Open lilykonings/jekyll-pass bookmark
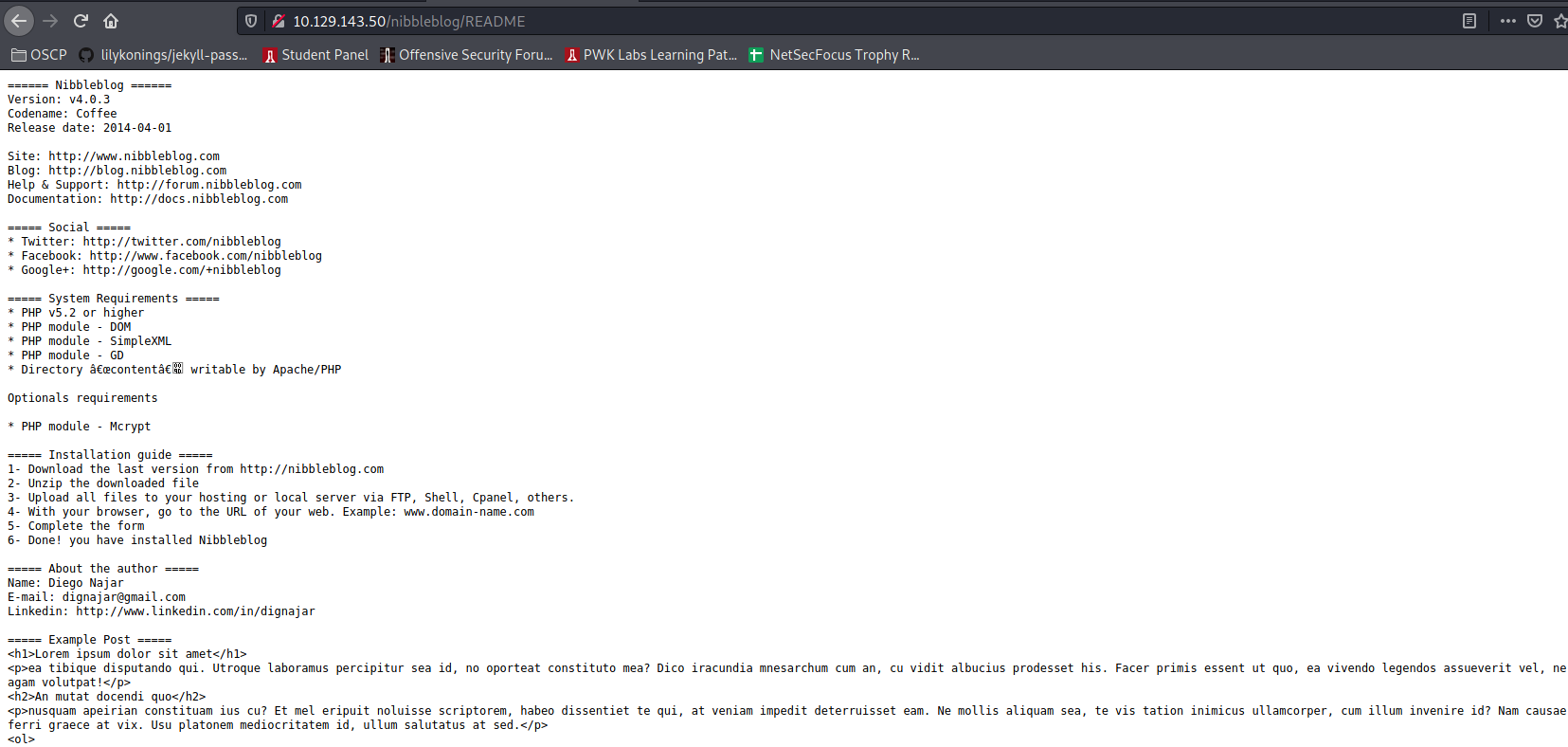Image resolution: width=1568 pixels, height=747 pixels. coord(163,55)
